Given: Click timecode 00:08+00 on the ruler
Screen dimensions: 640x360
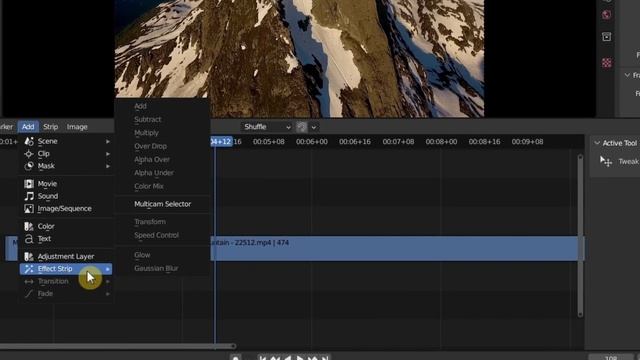Looking at the screenshot, I should (441, 142).
